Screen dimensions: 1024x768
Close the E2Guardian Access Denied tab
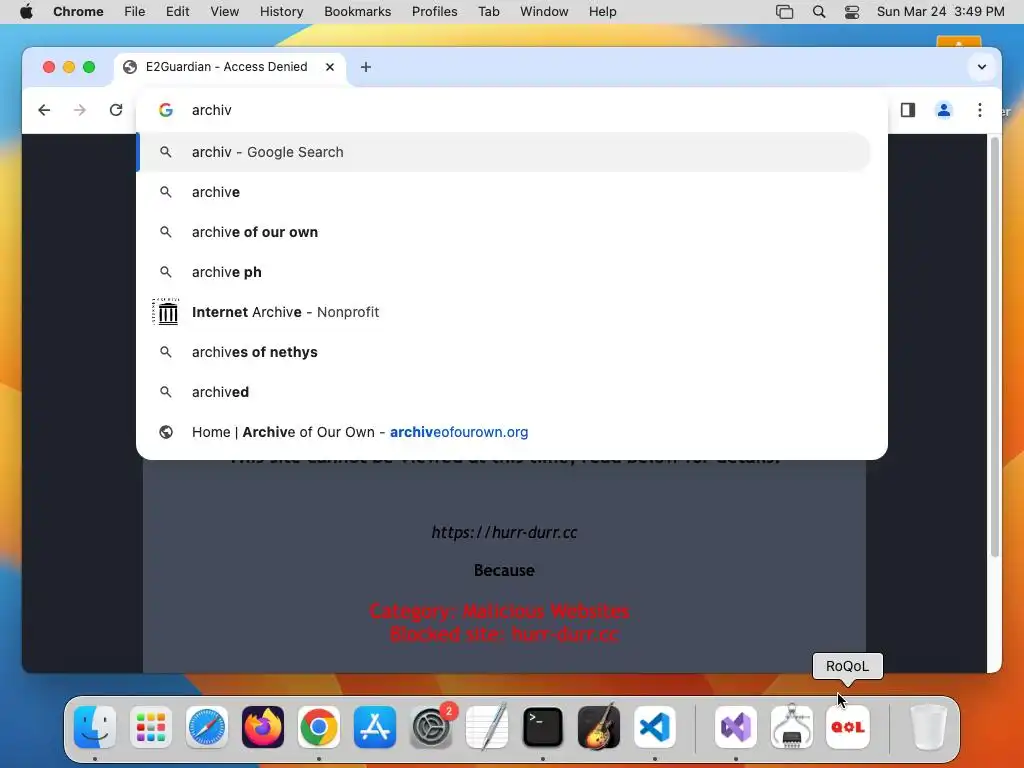point(330,67)
